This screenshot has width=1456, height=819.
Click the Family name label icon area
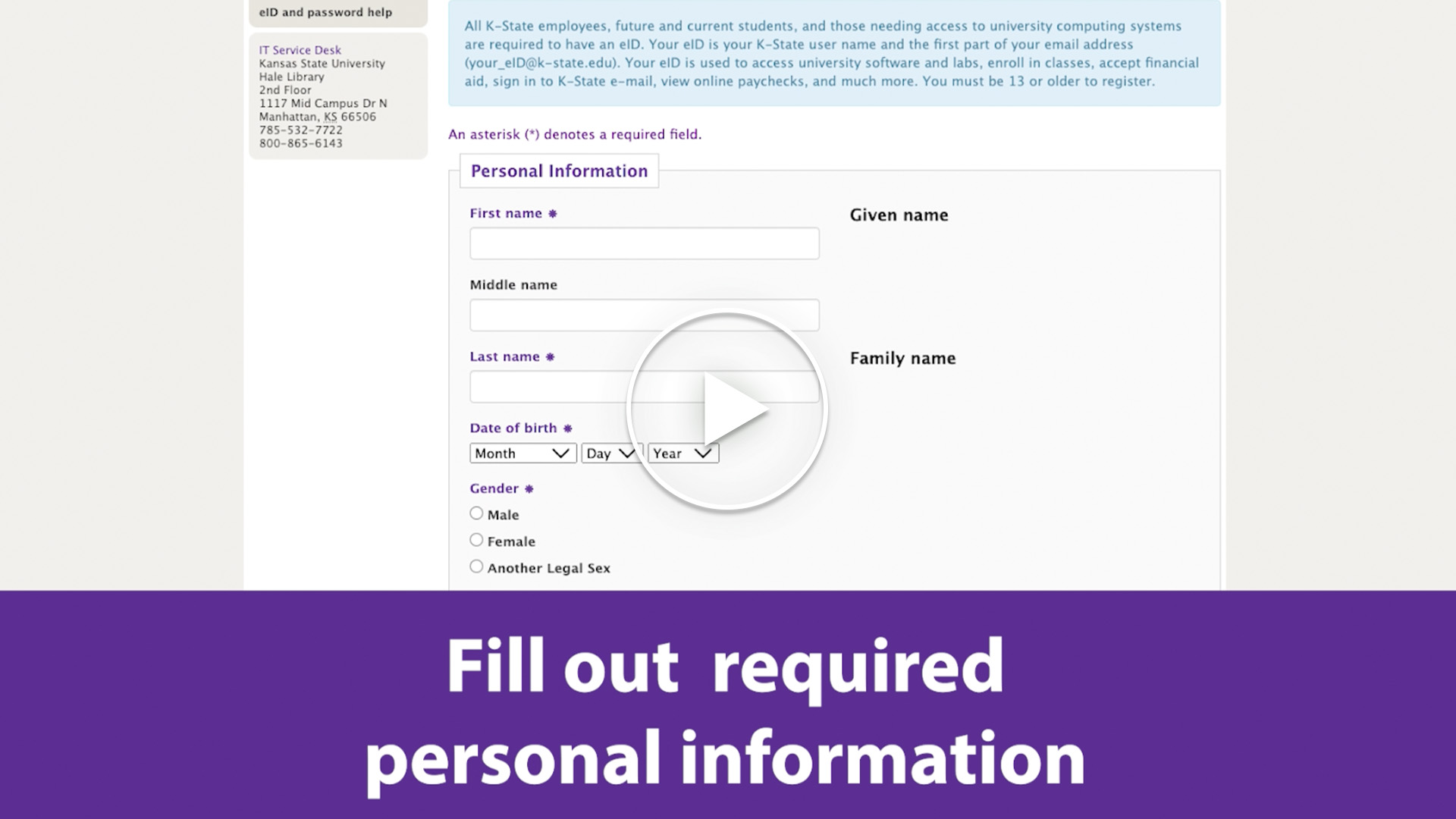(901, 358)
